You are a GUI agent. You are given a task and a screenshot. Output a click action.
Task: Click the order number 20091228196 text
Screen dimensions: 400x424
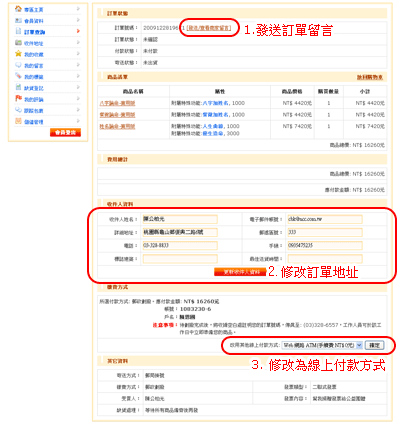pyautogui.click(x=161, y=28)
